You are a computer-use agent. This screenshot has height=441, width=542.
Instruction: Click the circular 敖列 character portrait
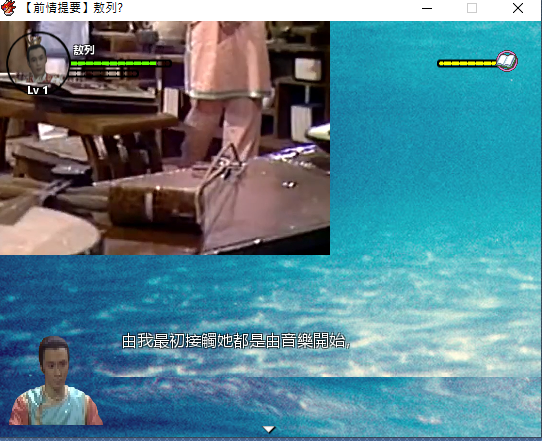(38, 63)
